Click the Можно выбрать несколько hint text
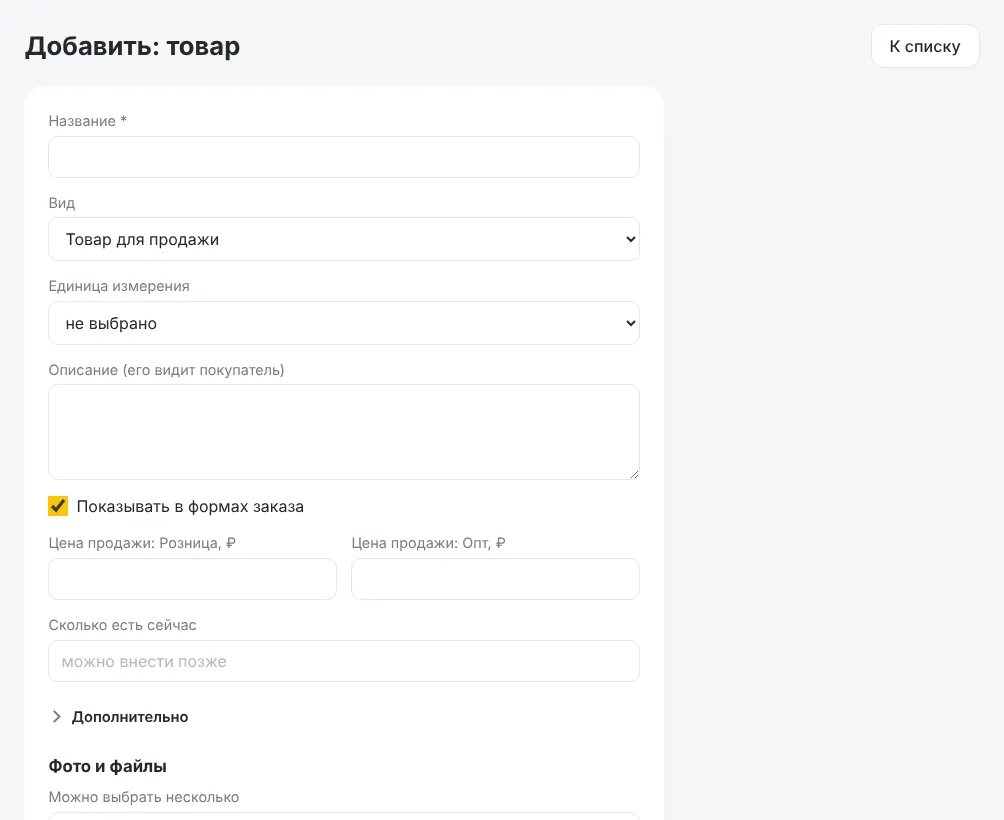 click(x=144, y=797)
